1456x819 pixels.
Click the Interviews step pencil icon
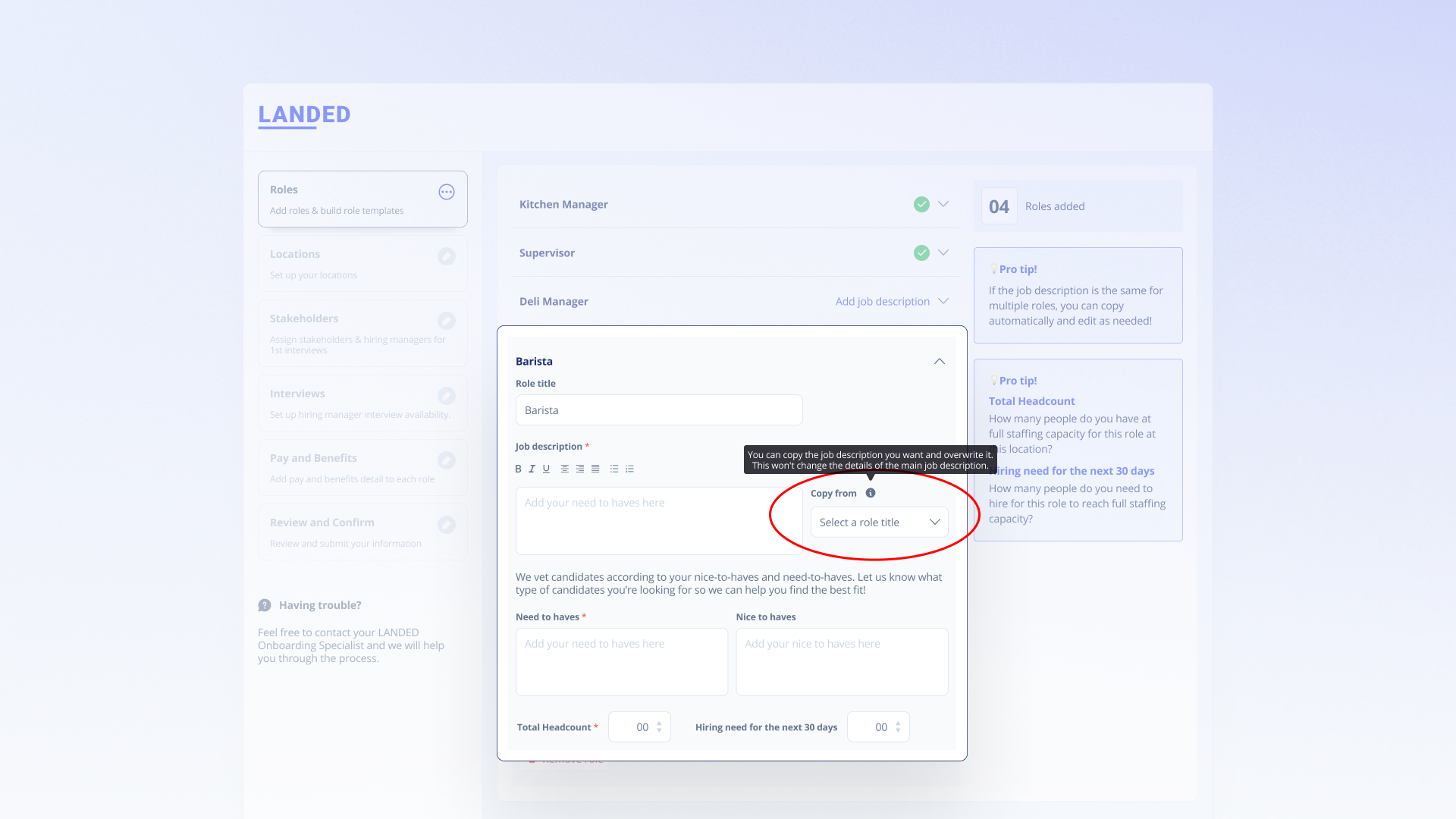447,396
